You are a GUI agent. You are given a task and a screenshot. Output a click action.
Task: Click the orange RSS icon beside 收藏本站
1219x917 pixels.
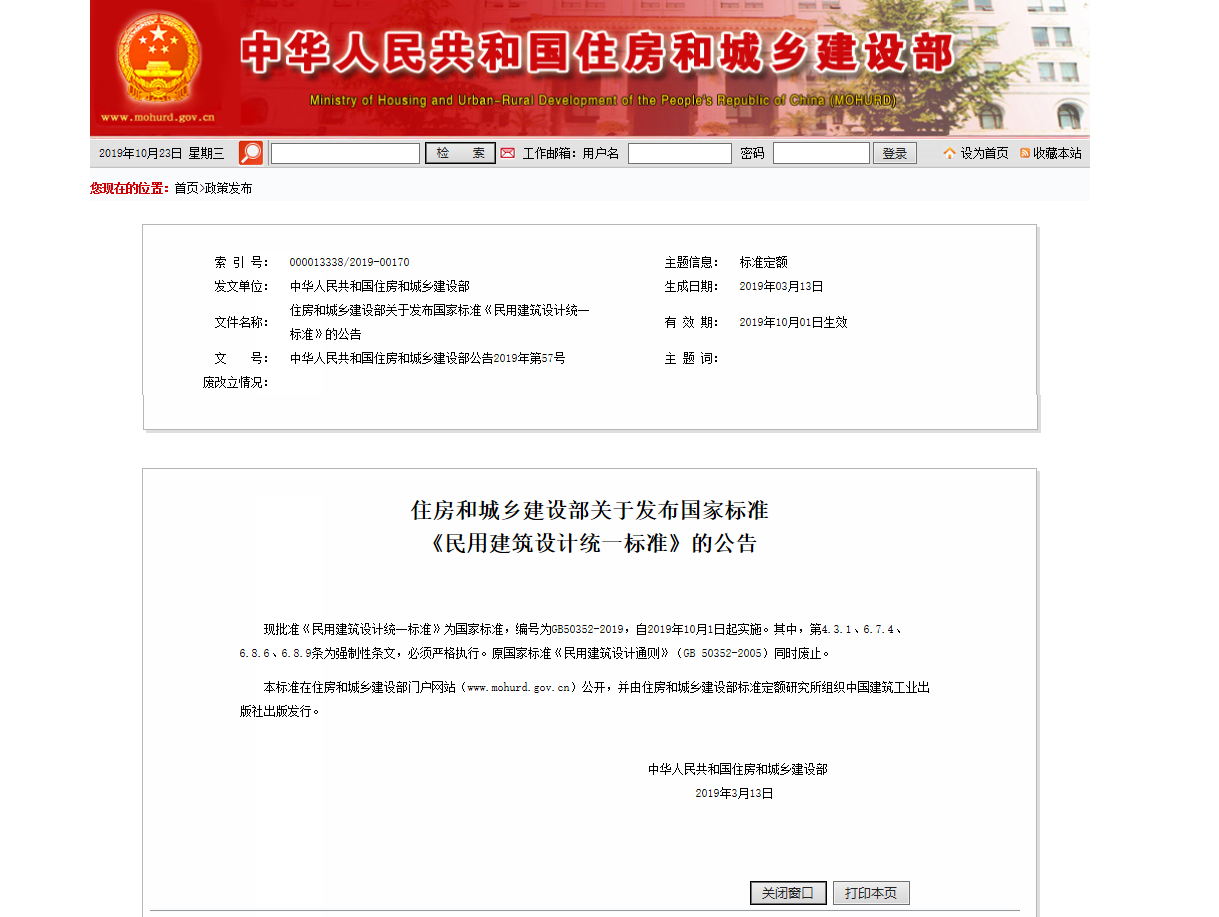click(x=1025, y=153)
